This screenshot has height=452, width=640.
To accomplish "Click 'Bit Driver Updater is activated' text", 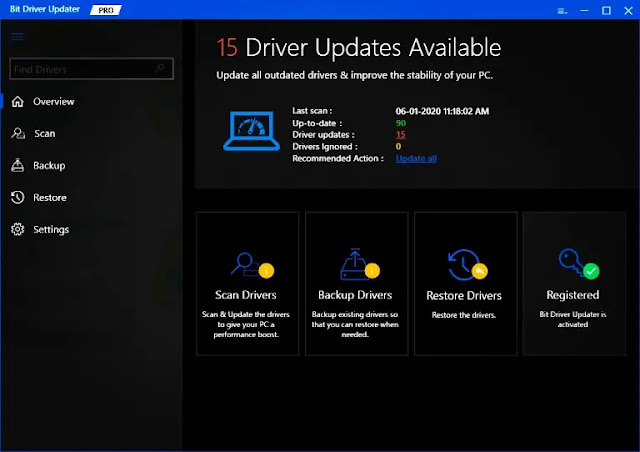I will click(x=573, y=319).
